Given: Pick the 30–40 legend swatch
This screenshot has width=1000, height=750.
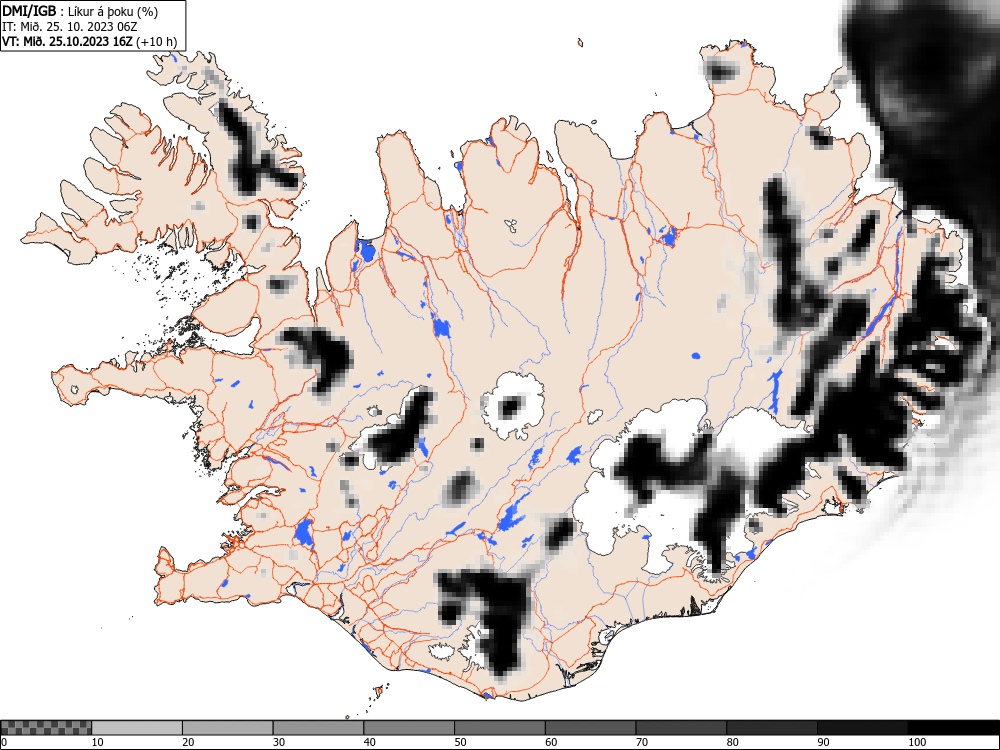Looking at the screenshot, I should pos(318,728).
